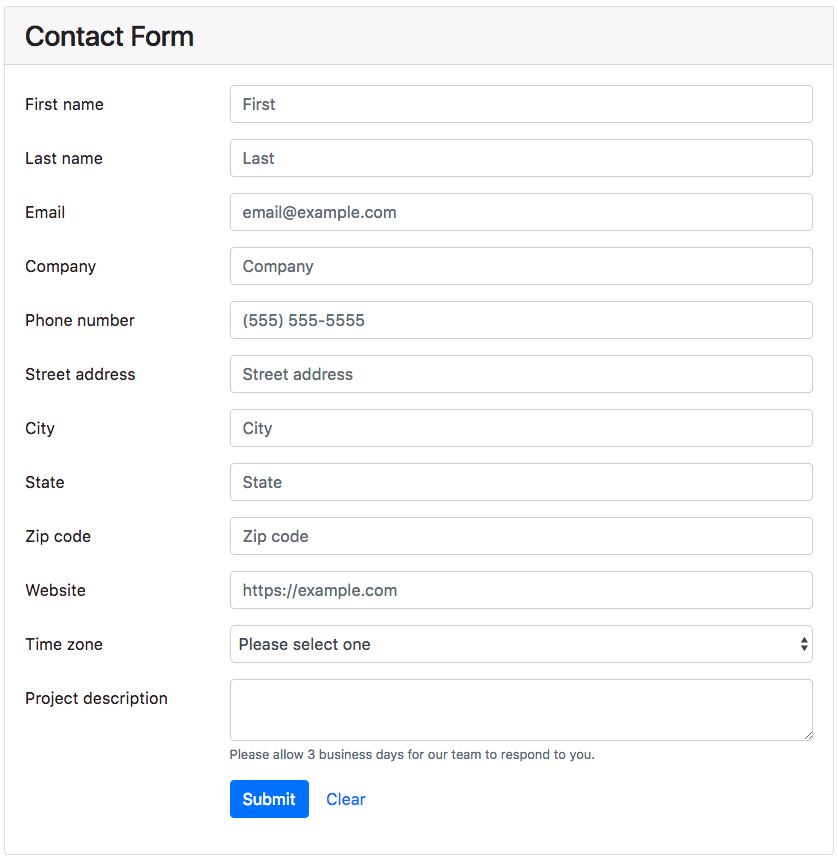Focus the Phone number input
Screen dimensions: 838x862
click(x=521, y=320)
